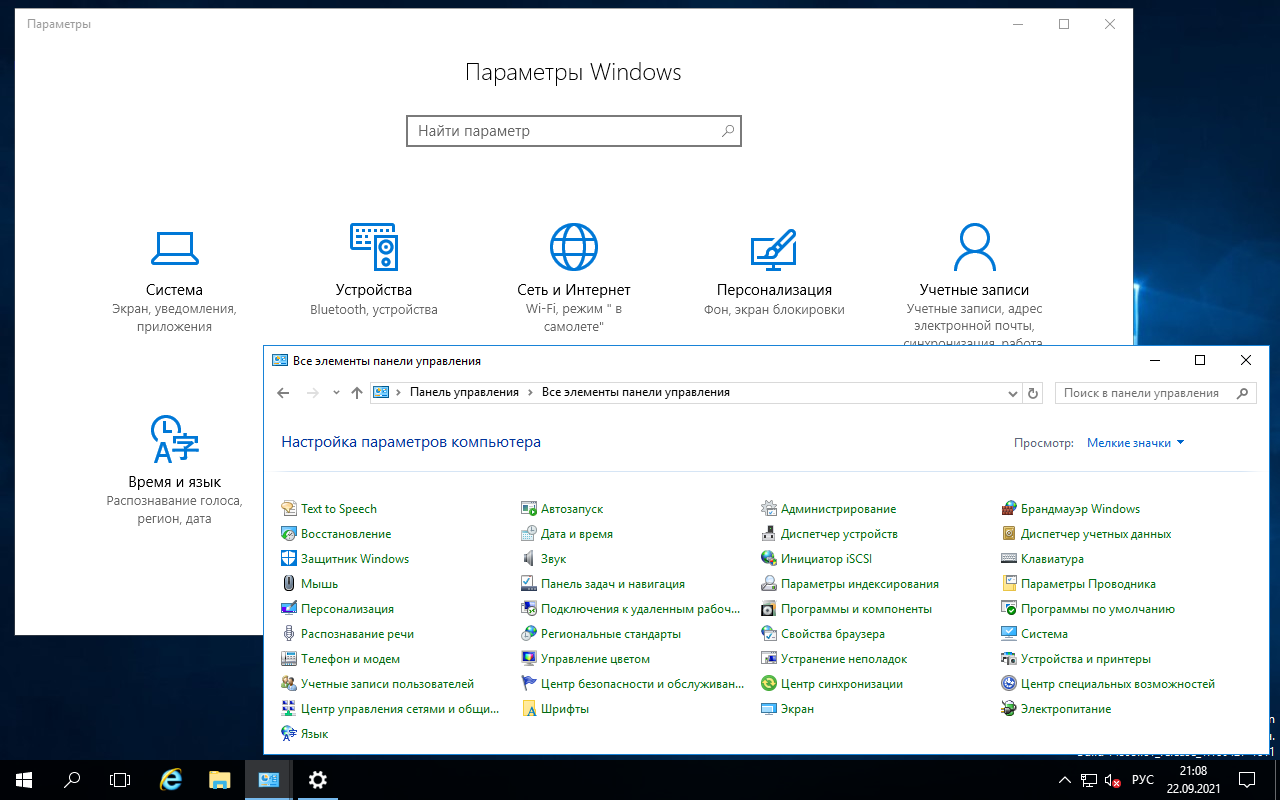Open Инициатор iSCSI link
This screenshot has height=800, width=1280.
pyautogui.click(x=826, y=559)
